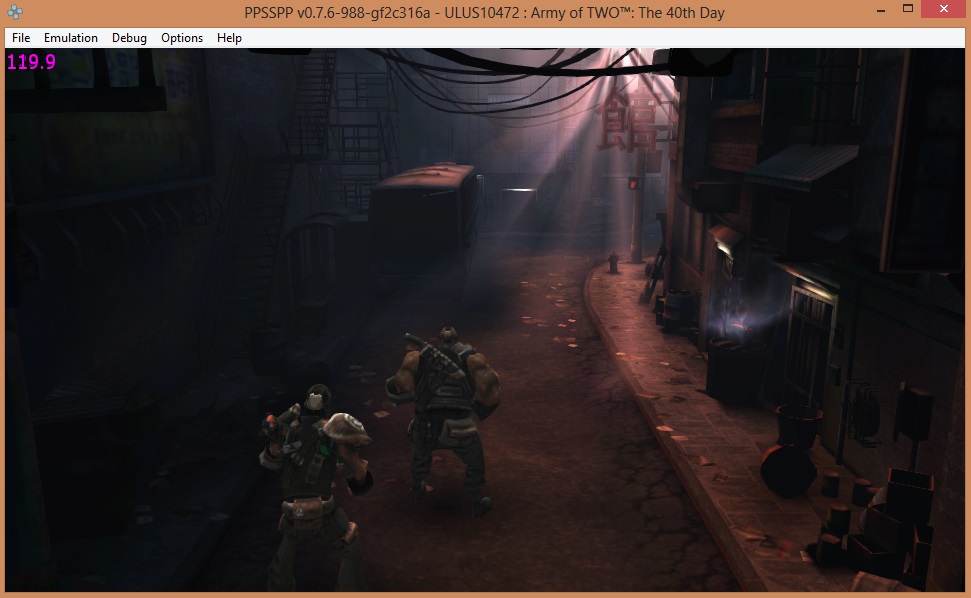The width and height of the screenshot is (971, 598).
Task: Click the PPSSPP app icon in title bar
Action: tap(14, 13)
